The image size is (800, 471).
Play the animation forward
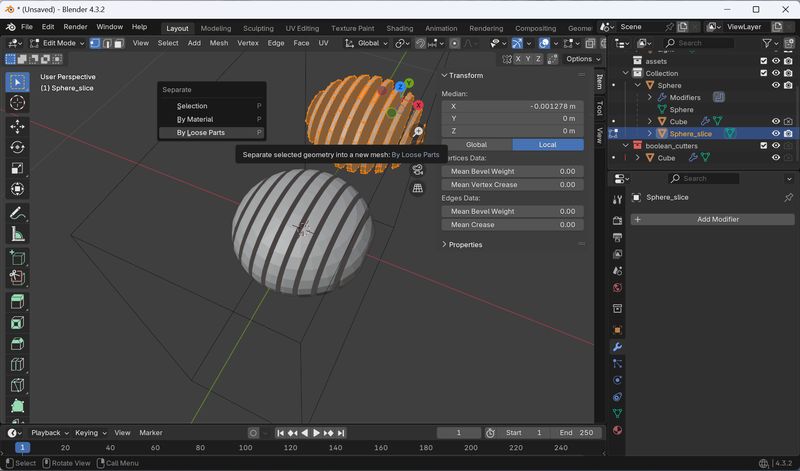(x=316, y=433)
